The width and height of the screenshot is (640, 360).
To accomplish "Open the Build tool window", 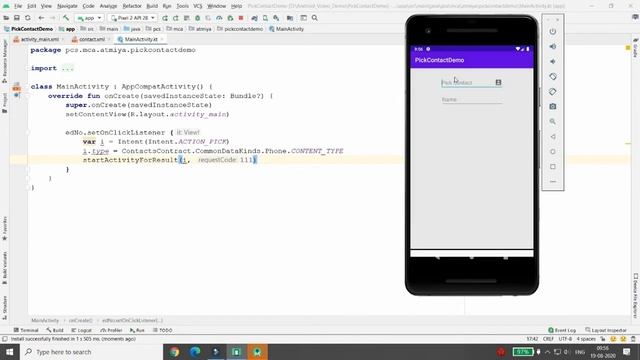I will coord(55,330).
